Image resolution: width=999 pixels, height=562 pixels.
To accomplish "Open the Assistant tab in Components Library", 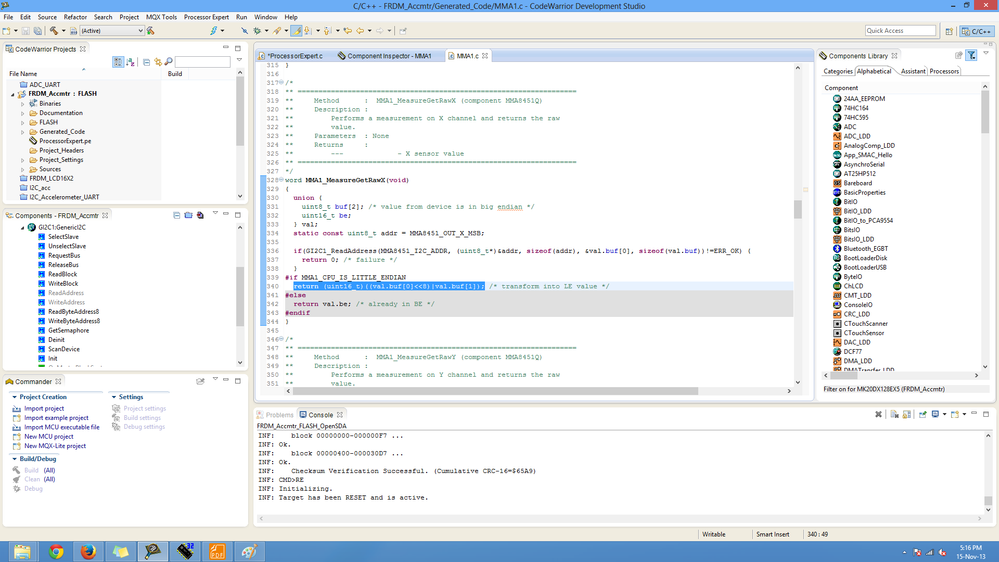I will 912,71.
